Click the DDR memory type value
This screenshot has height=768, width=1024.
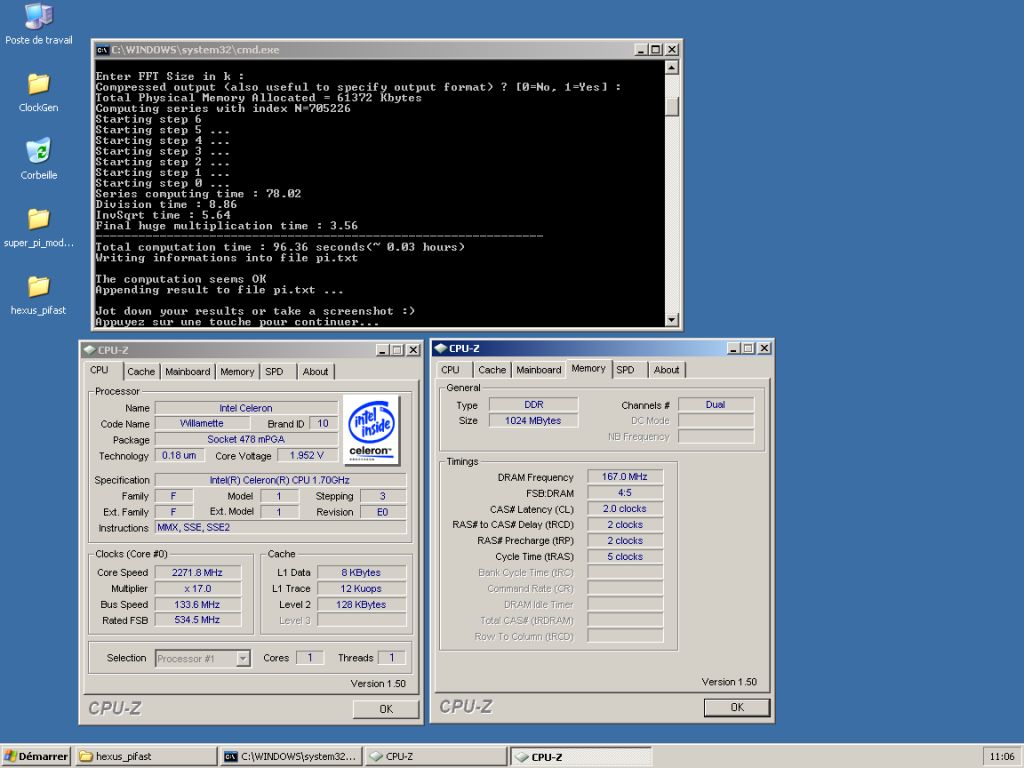[x=534, y=405]
